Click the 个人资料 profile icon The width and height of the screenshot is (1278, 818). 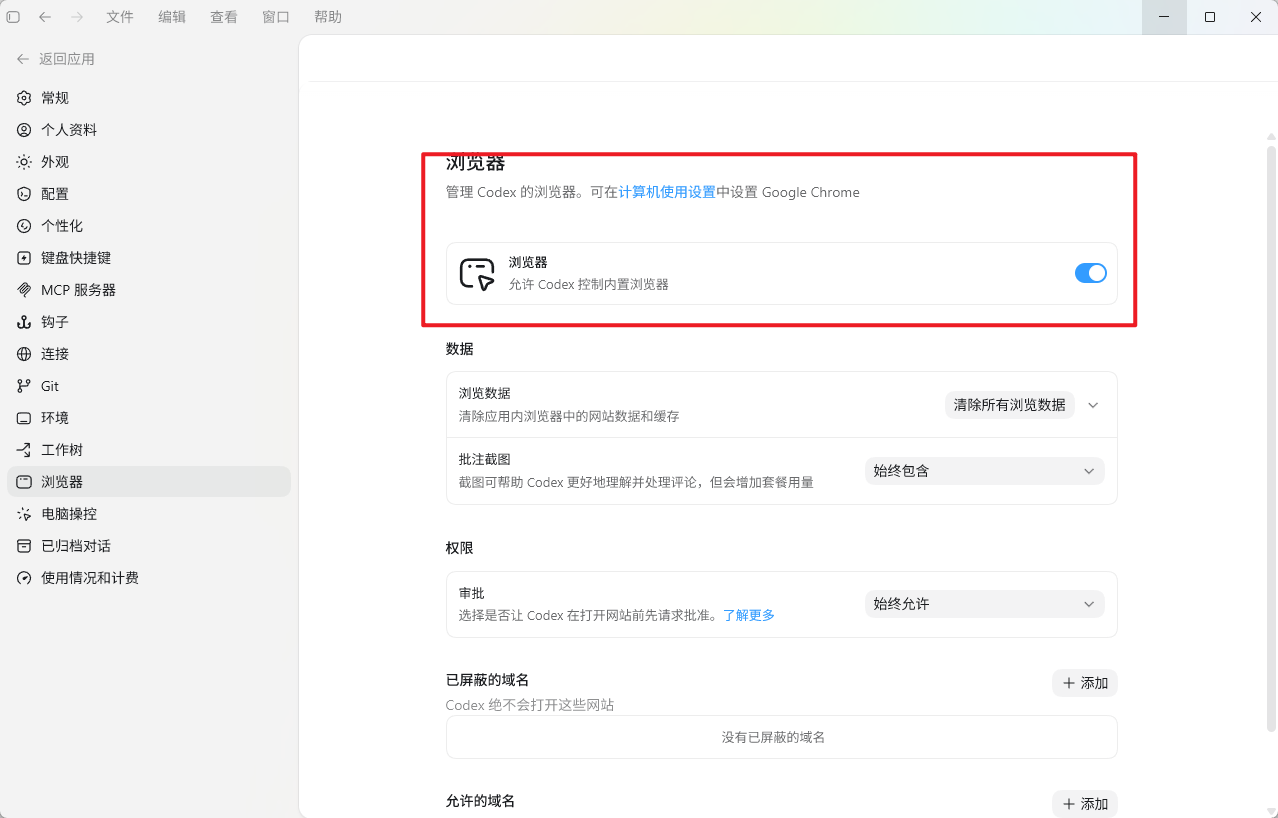click(x=24, y=130)
